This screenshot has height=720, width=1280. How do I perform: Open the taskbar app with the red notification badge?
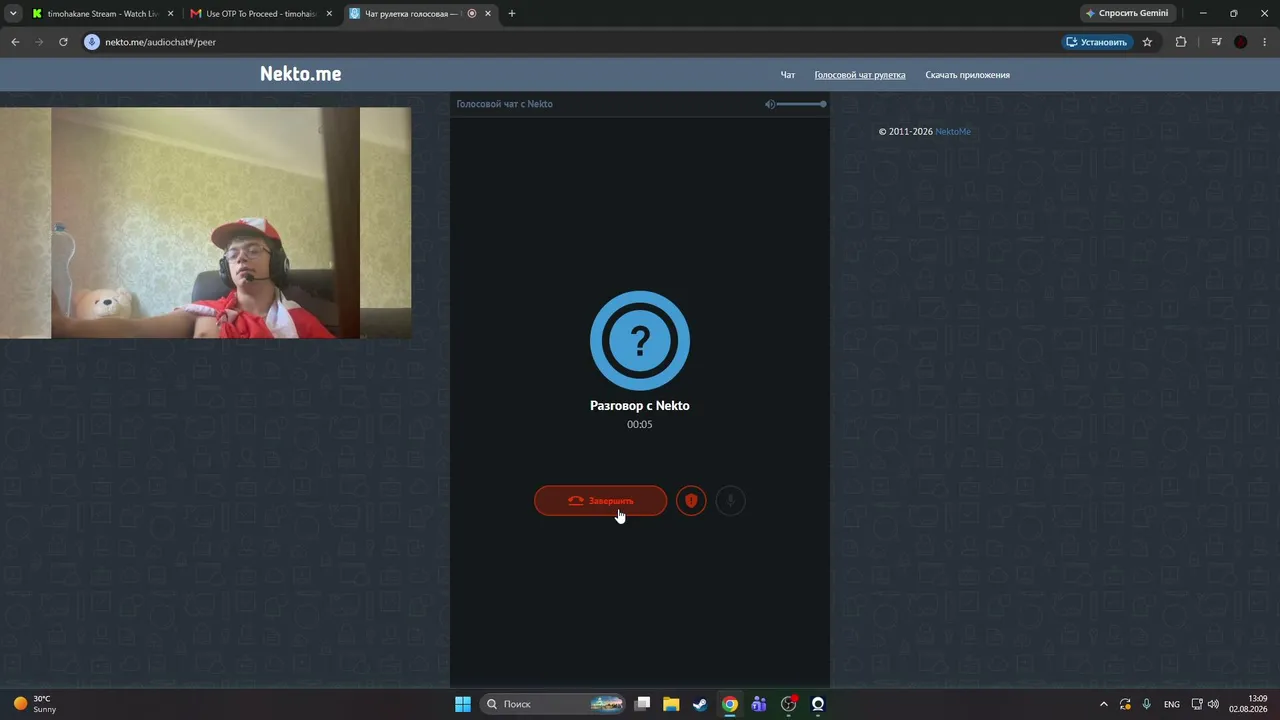(x=789, y=704)
